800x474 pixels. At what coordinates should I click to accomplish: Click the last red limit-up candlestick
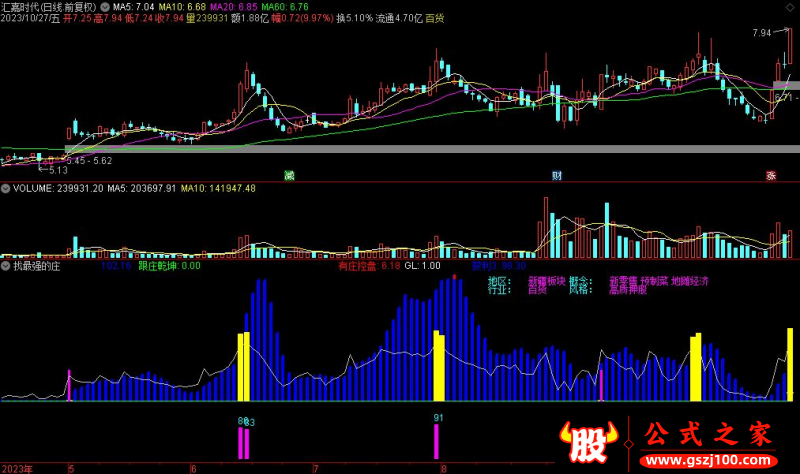tap(790, 46)
